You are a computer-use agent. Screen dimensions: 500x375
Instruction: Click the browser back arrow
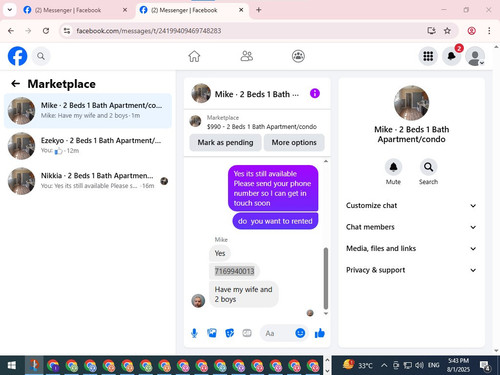coord(11,31)
